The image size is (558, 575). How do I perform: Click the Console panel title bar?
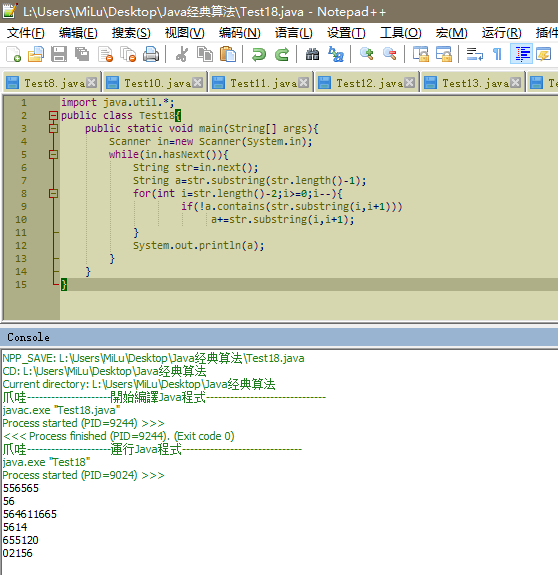pyautogui.click(x=279, y=337)
